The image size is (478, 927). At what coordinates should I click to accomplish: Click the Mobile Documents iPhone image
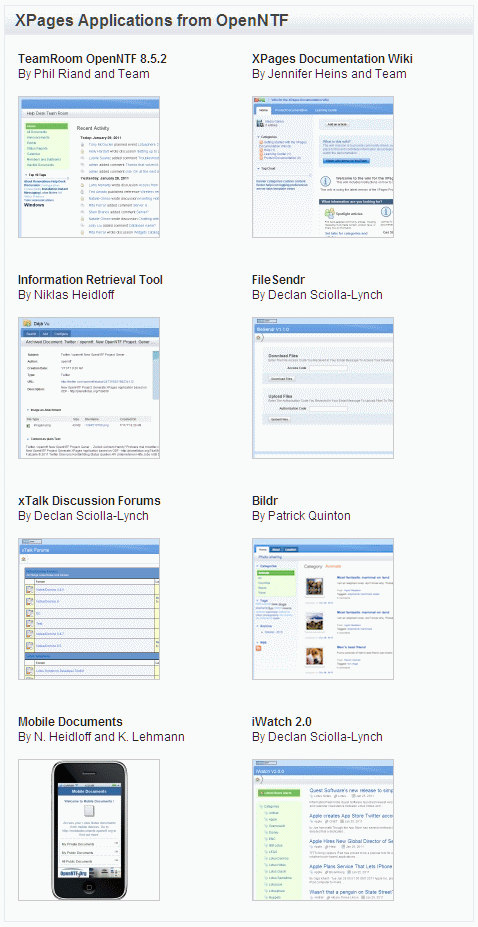pos(89,830)
